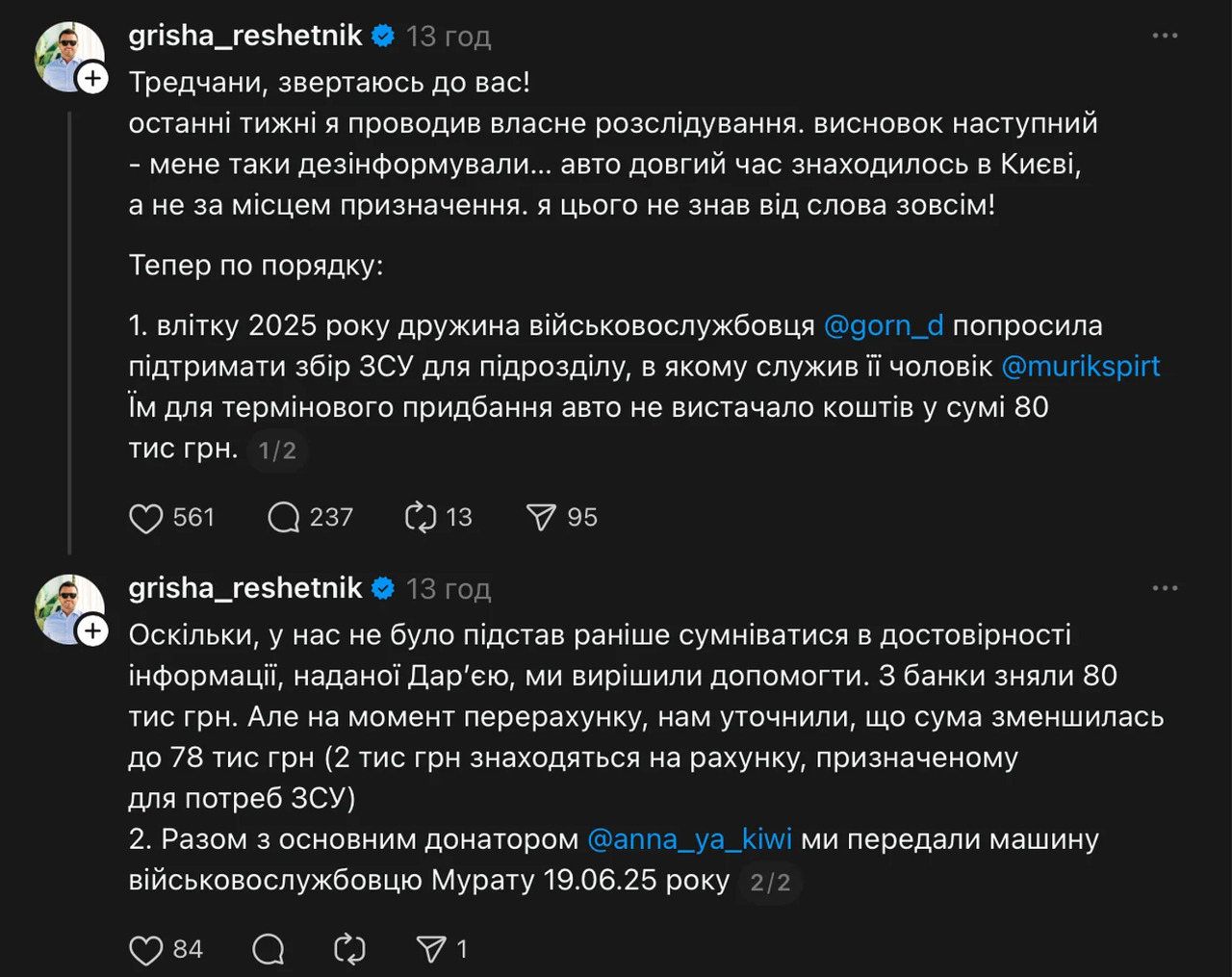Open the first post's profile picture
This screenshot has height=977, width=1232.
click(65, 54)
